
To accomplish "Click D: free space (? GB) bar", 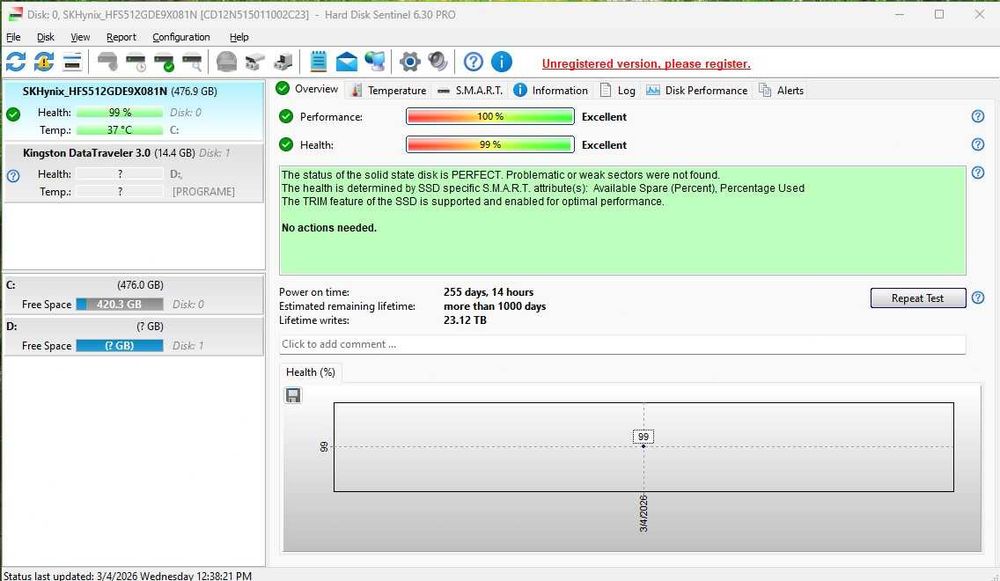I will point(119,346).
